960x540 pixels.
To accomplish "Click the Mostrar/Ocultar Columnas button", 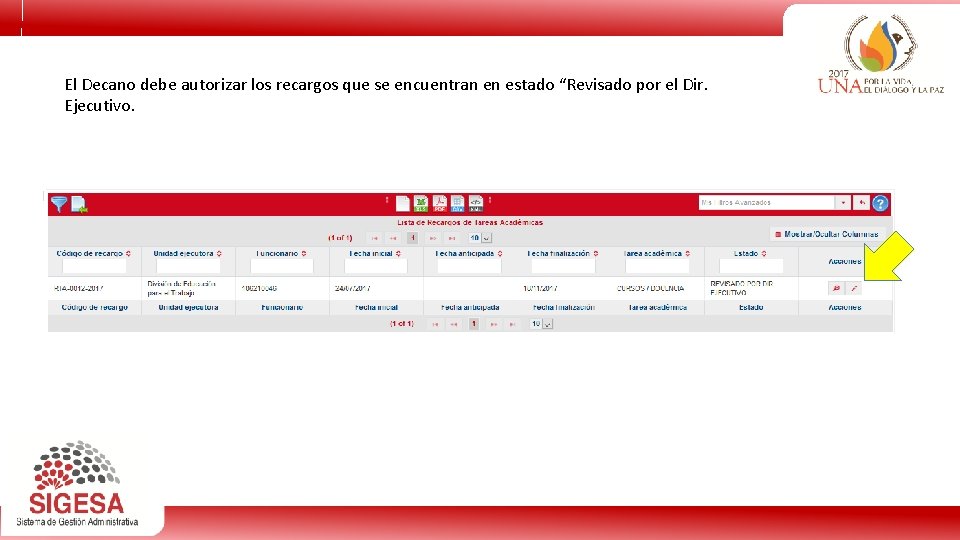I will [x=827, y=234].
